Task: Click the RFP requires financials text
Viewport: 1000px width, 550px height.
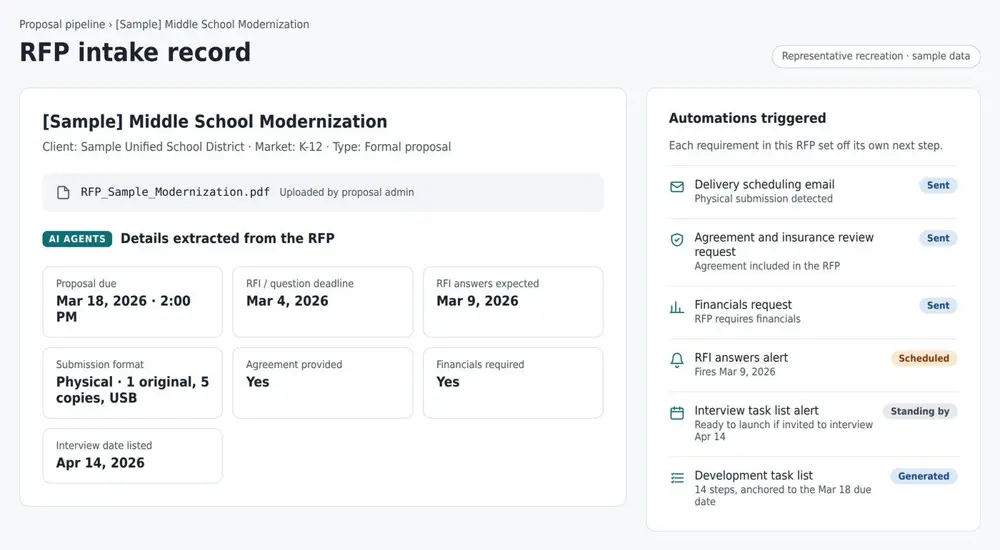Action: click(747, 319)
